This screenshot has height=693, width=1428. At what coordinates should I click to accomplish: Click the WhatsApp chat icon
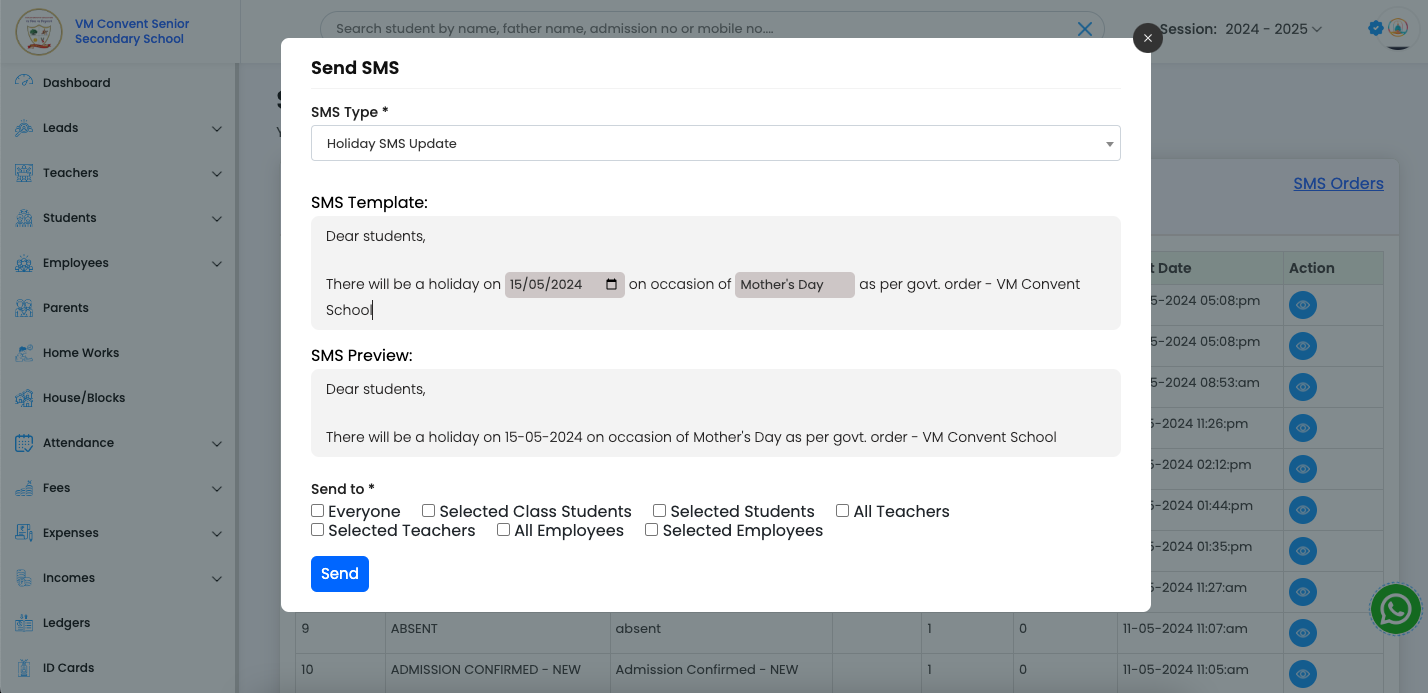(x=1396, y=609)
